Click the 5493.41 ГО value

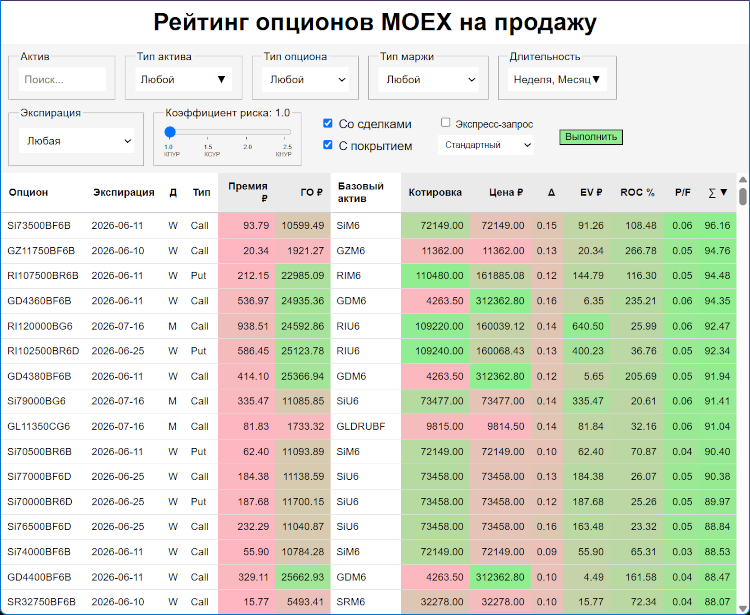[x=305, y=602]
